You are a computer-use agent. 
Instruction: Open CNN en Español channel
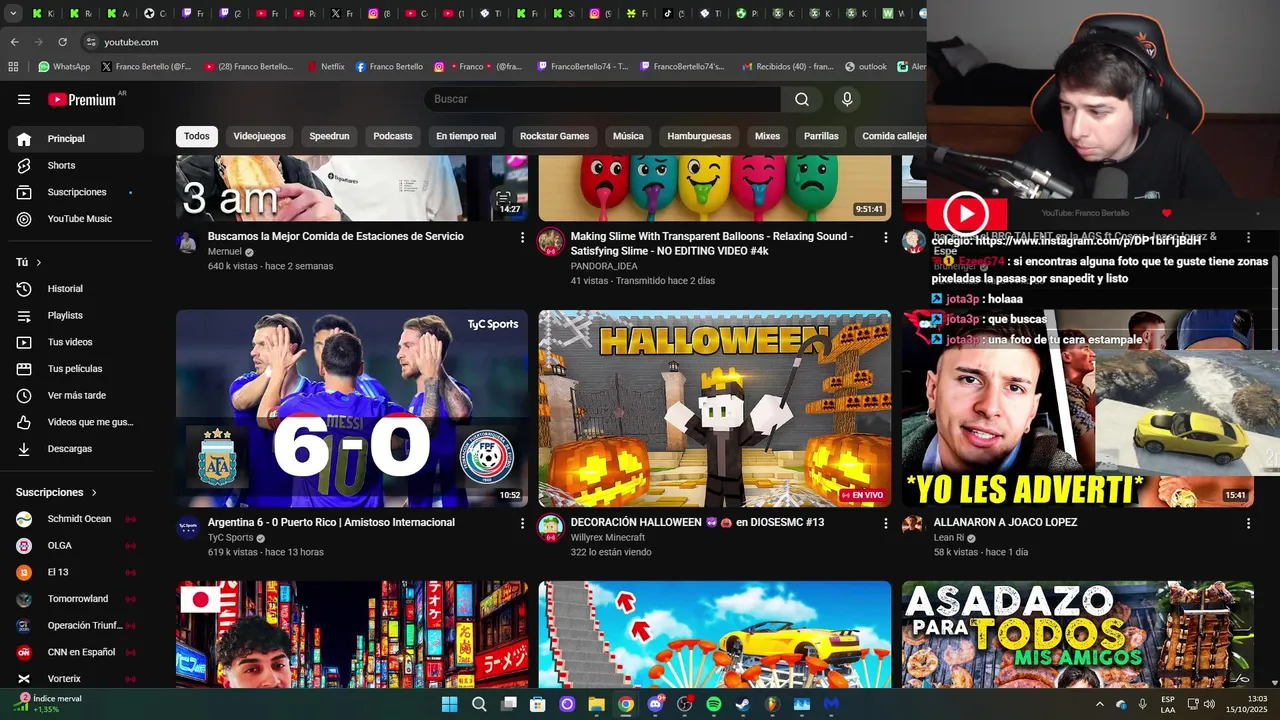click(x=76, y=652)
